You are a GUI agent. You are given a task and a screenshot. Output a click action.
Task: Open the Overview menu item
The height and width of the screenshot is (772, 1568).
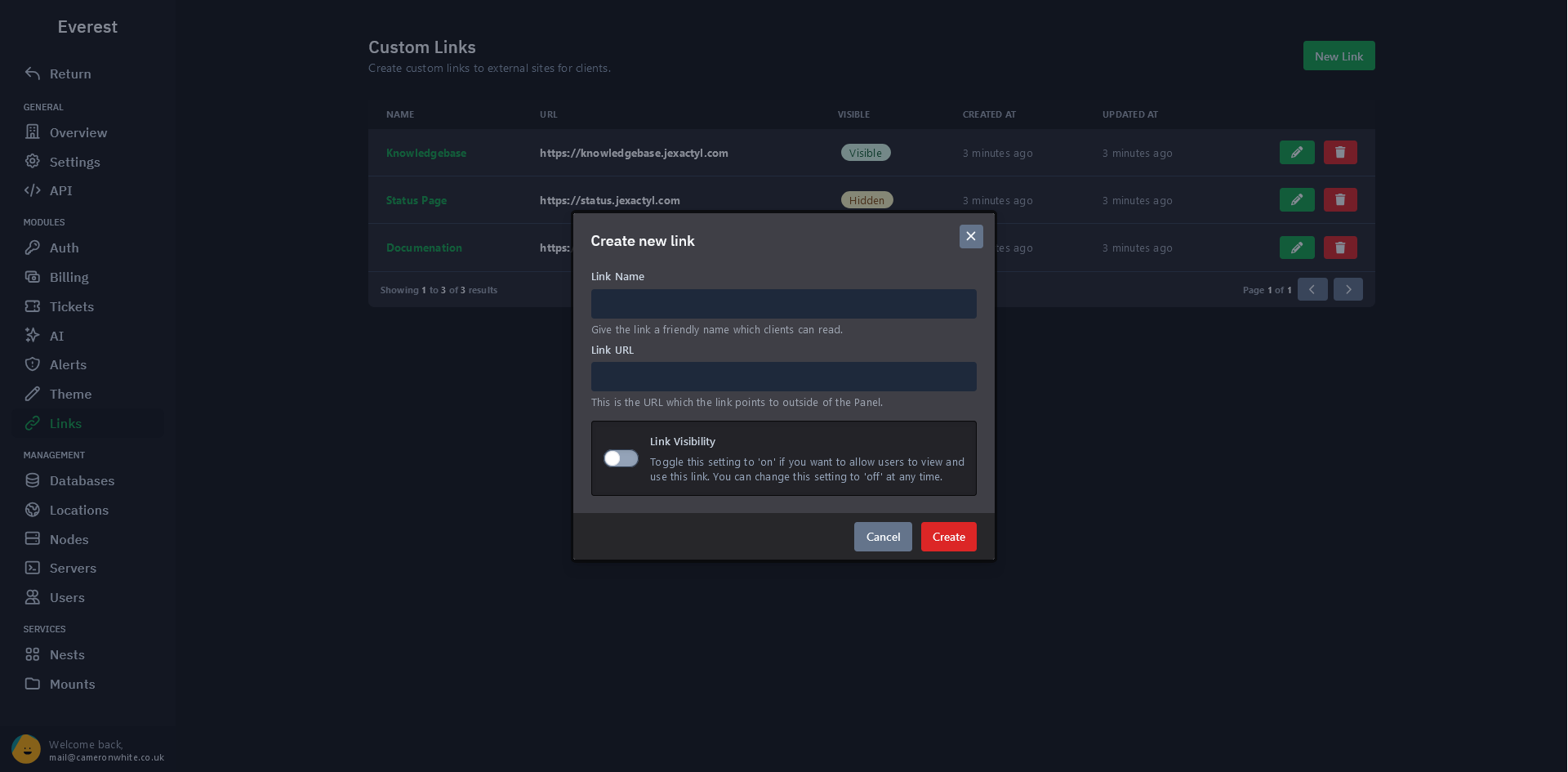click(x=78, y=132)
